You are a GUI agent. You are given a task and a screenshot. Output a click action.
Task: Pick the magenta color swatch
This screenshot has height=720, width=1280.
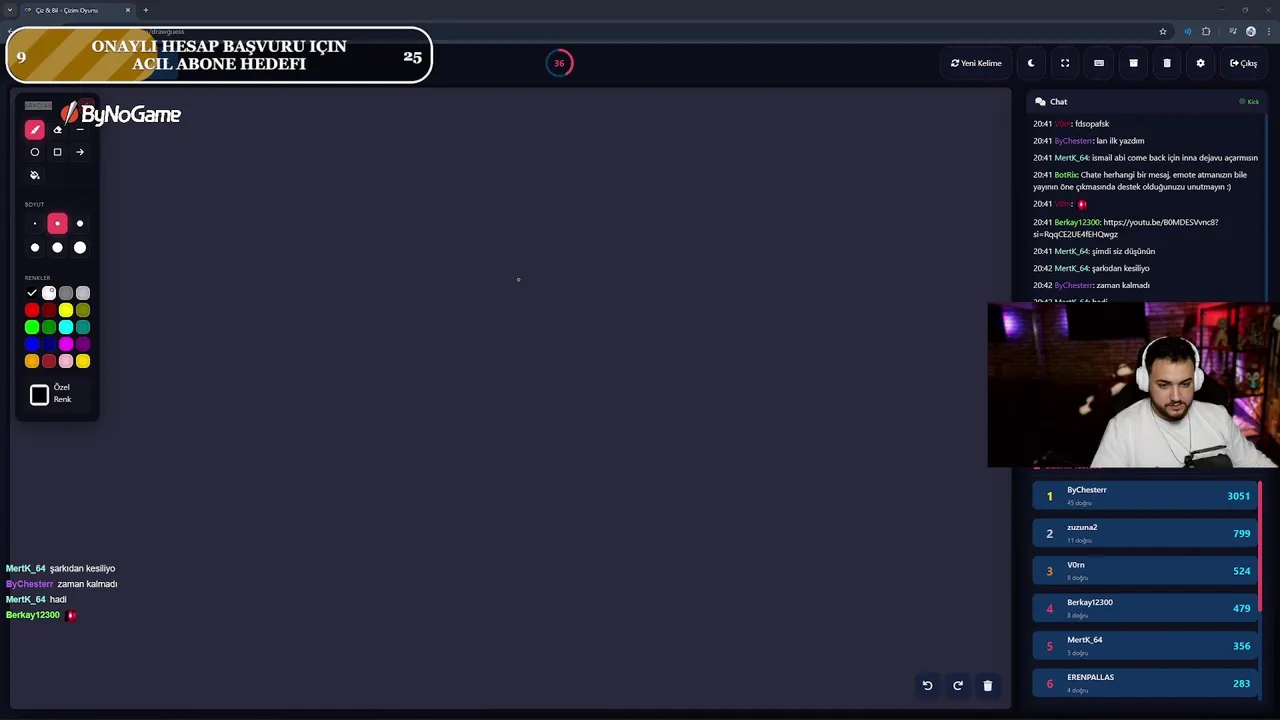[66, 344]
